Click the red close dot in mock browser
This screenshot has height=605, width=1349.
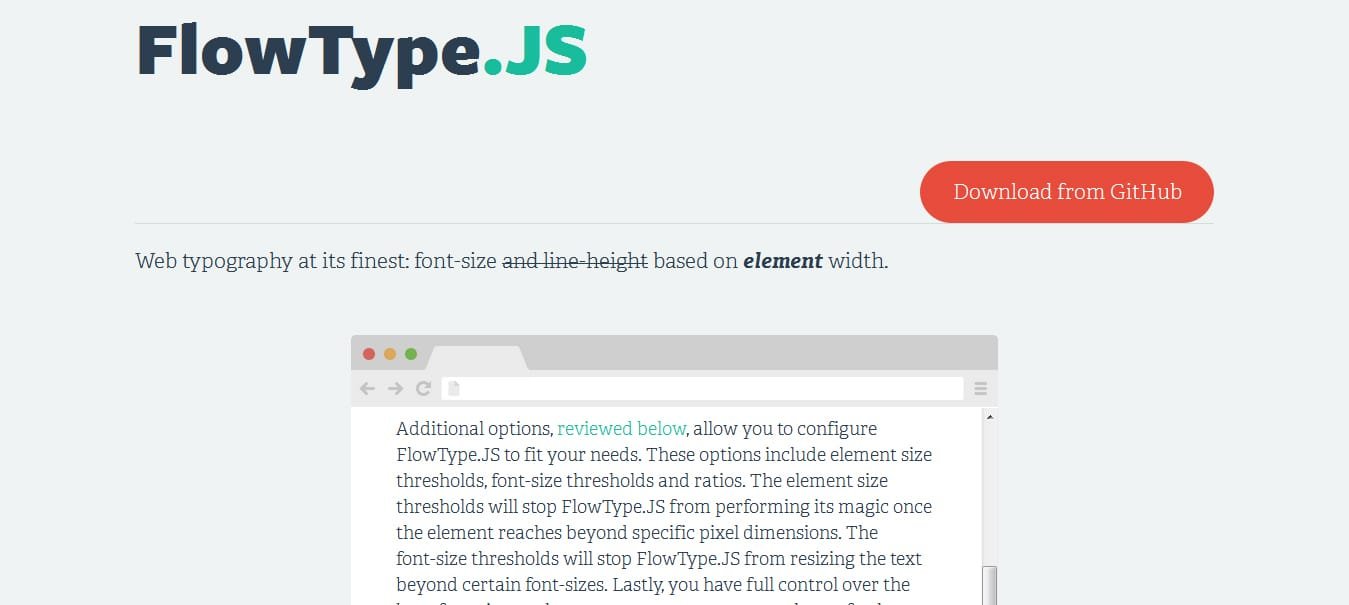click(369, 354)
